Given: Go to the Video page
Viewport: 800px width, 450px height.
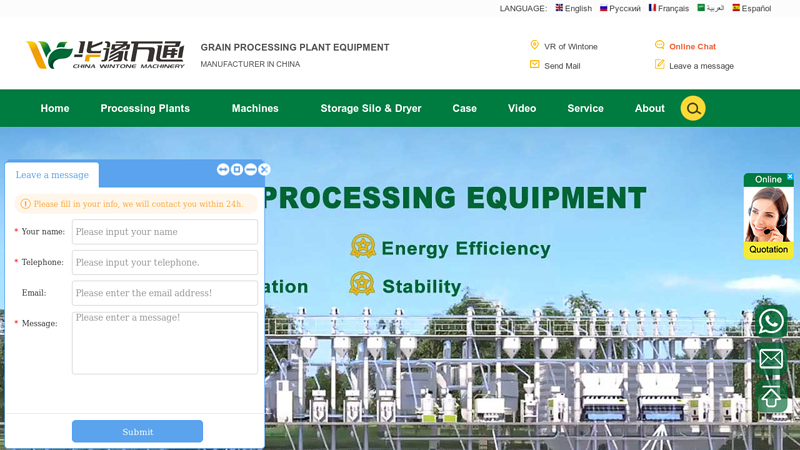Looking at the screenshot, I should point(522,108).
